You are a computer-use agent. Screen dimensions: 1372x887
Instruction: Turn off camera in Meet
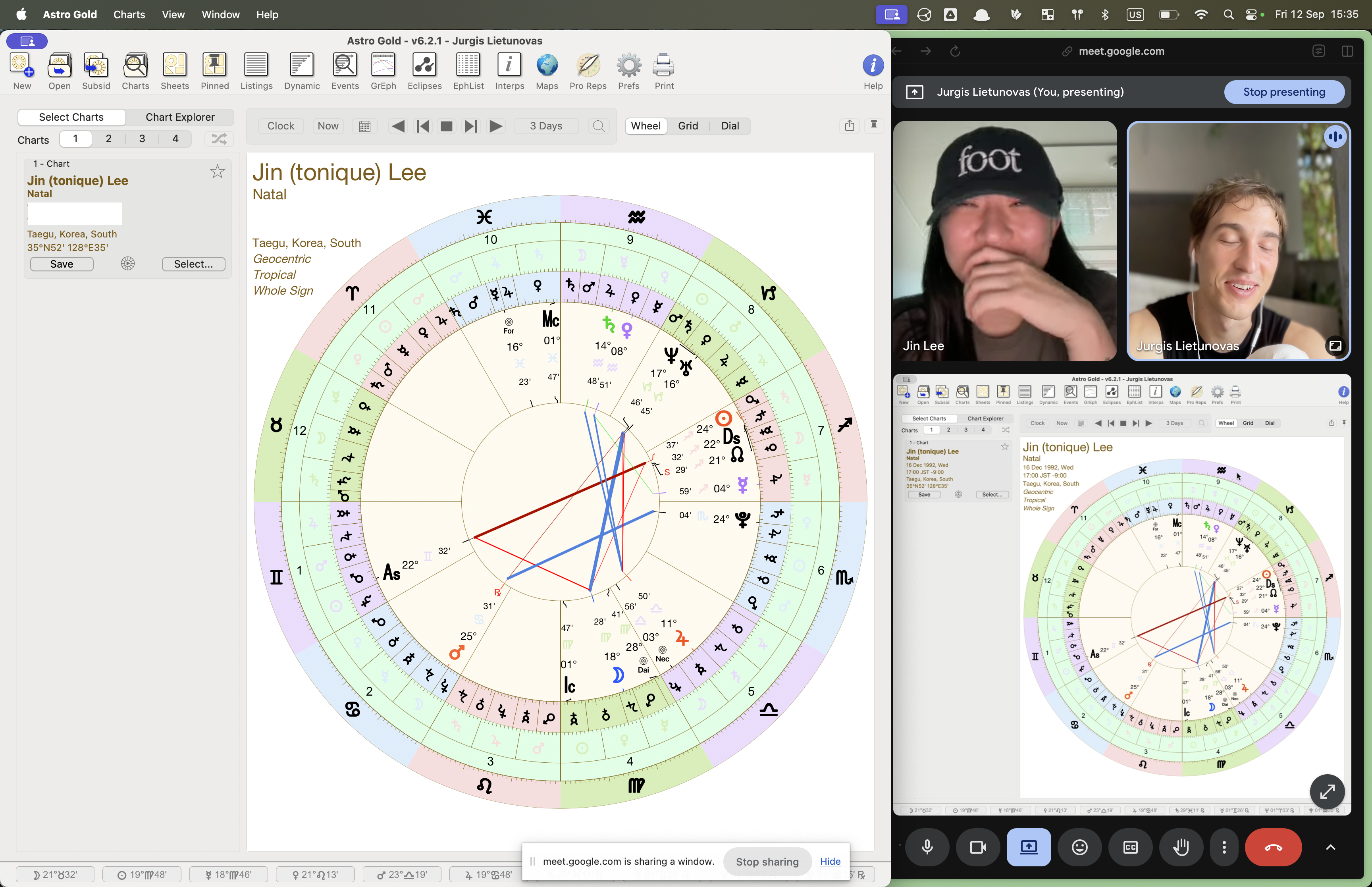click(978, 847)
